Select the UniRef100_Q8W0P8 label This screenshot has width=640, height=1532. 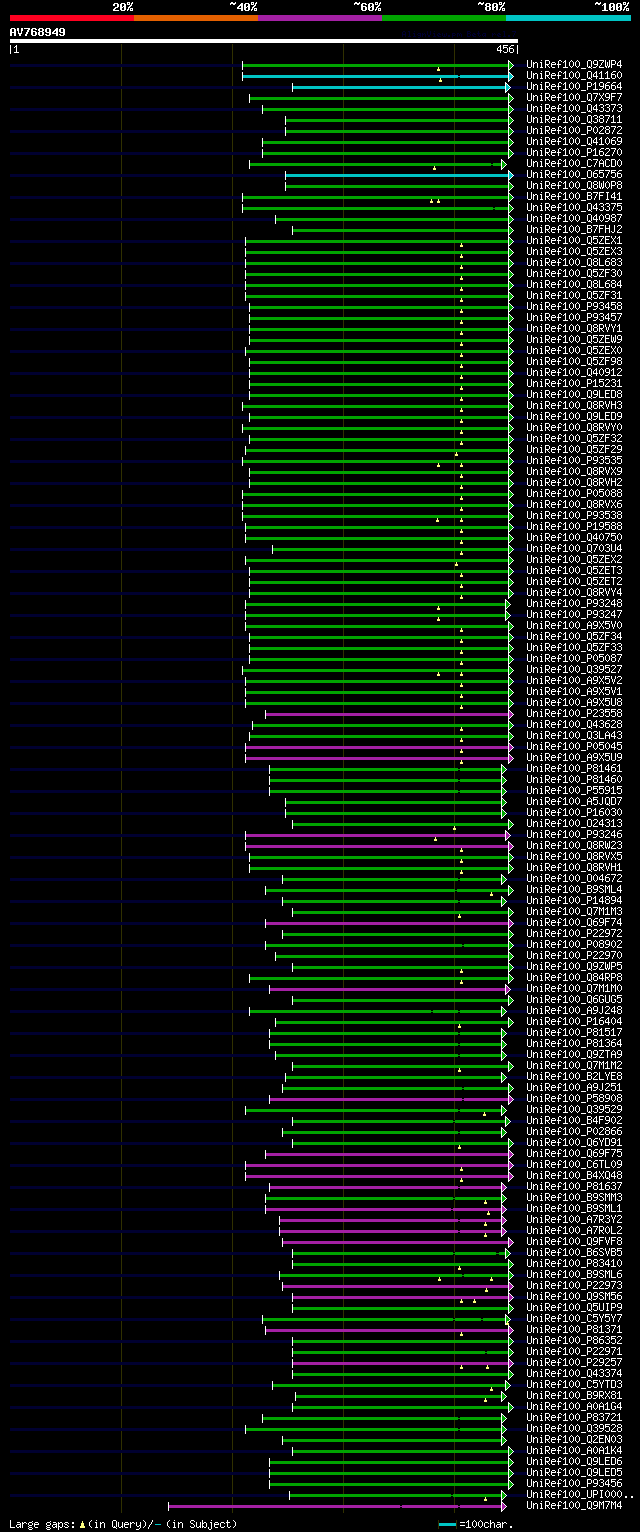573,185
